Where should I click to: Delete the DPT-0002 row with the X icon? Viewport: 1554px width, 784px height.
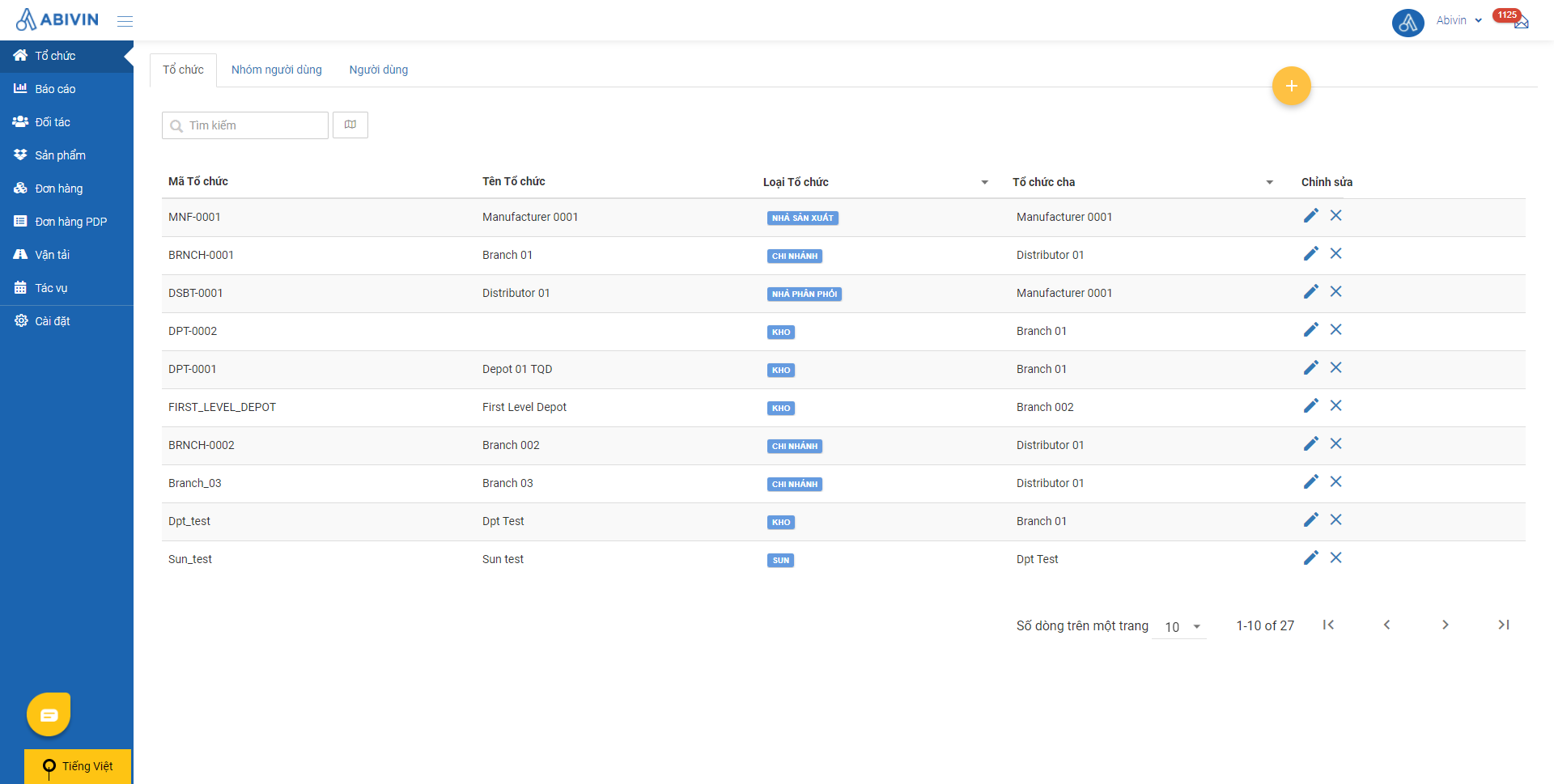(x=1336, y=329)
